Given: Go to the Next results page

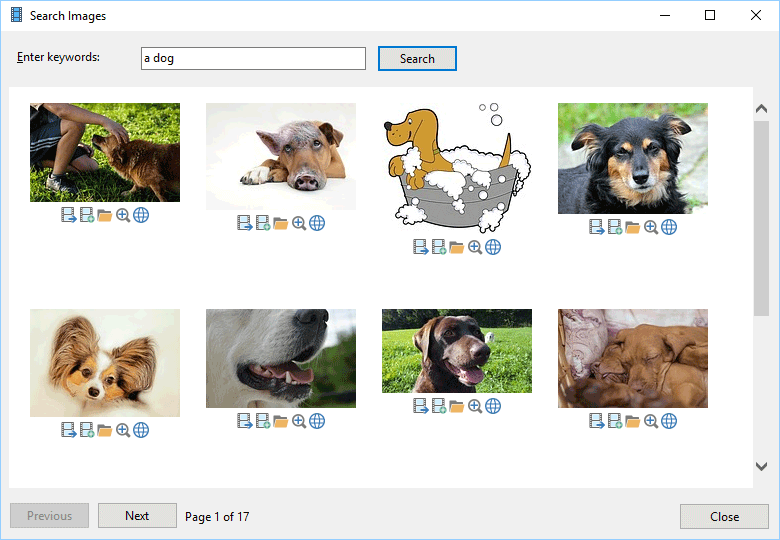Looking at the screenshot, I should point(137,516).
